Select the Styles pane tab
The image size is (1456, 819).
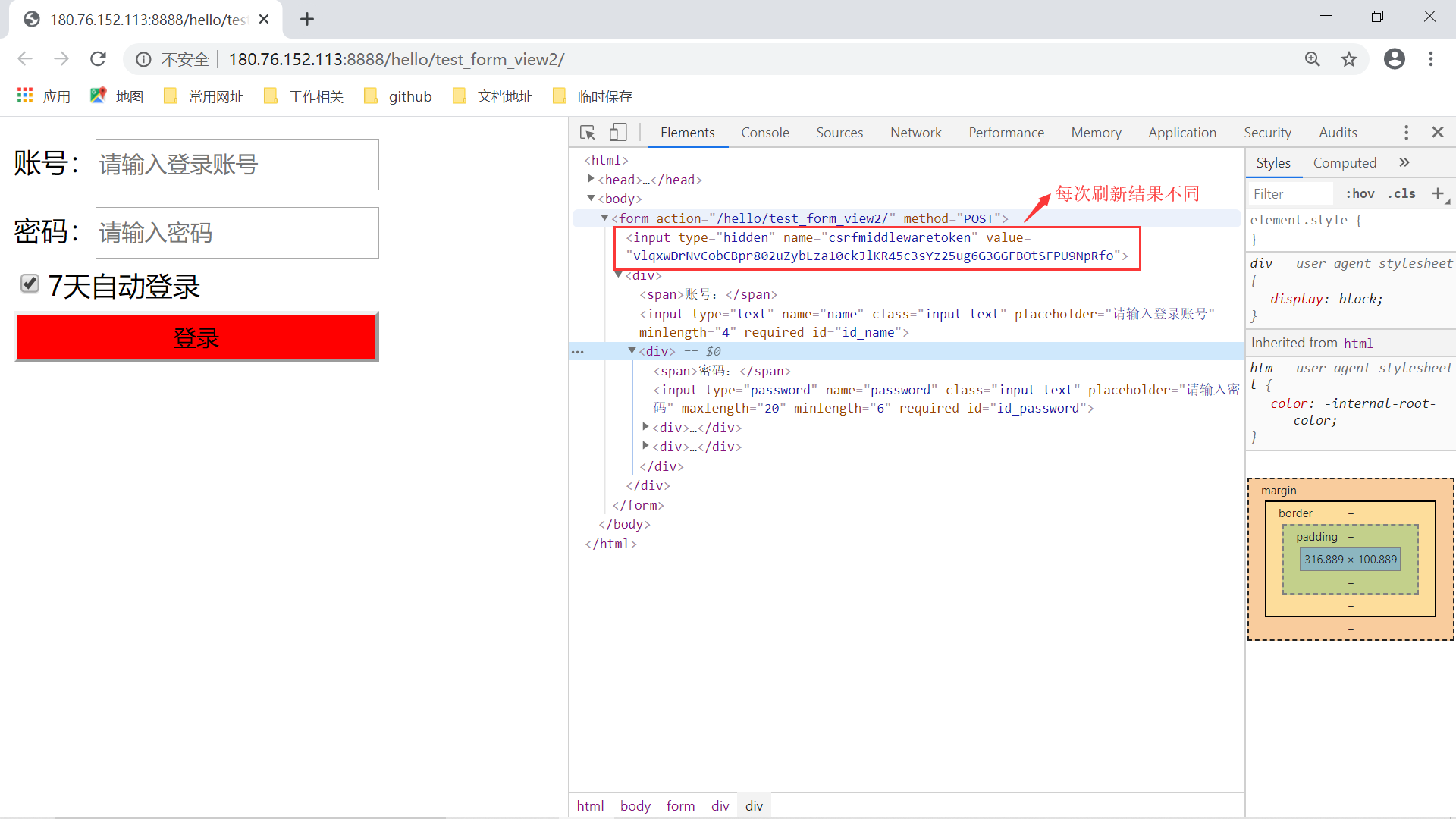1273,163
